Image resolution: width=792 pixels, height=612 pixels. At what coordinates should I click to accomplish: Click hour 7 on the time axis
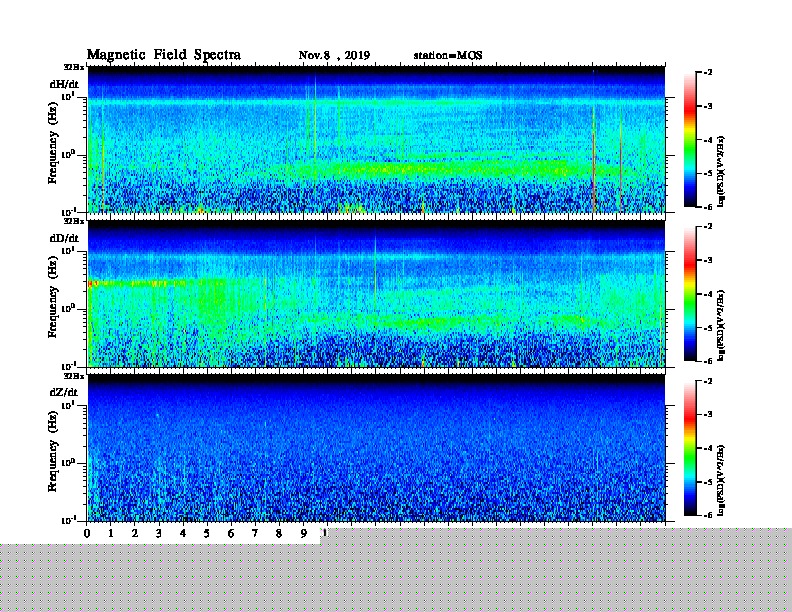pos(255,534)
